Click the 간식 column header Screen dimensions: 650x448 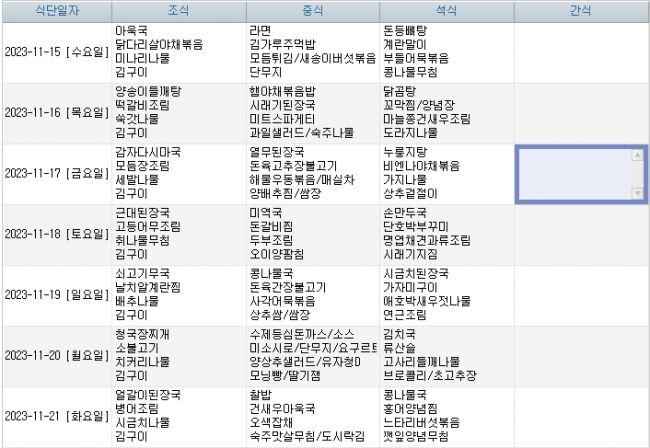pos(580,10)
